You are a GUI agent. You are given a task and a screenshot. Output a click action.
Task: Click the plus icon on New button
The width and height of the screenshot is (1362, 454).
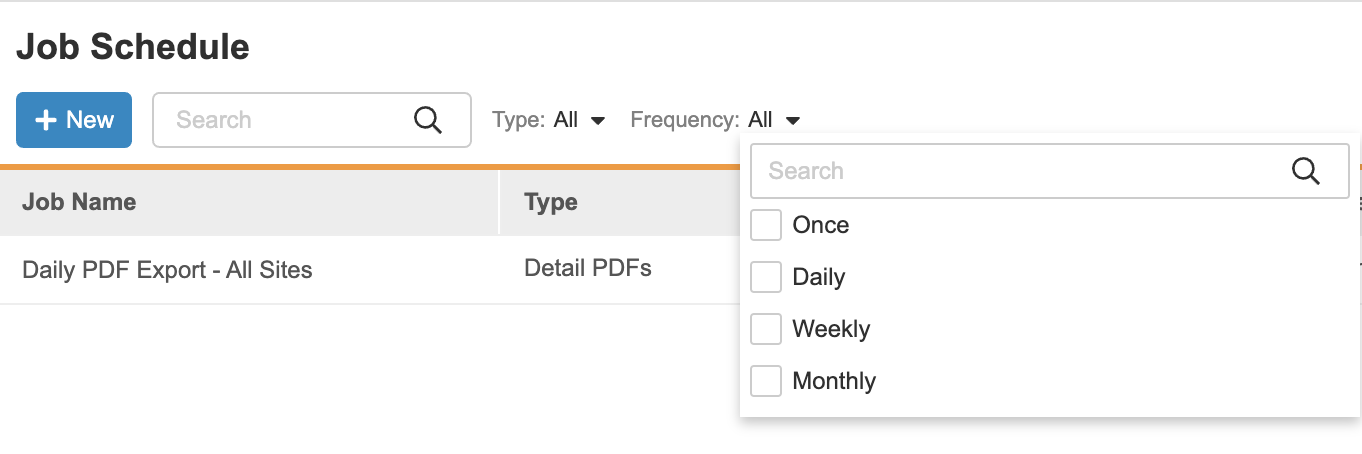point(45,120)
